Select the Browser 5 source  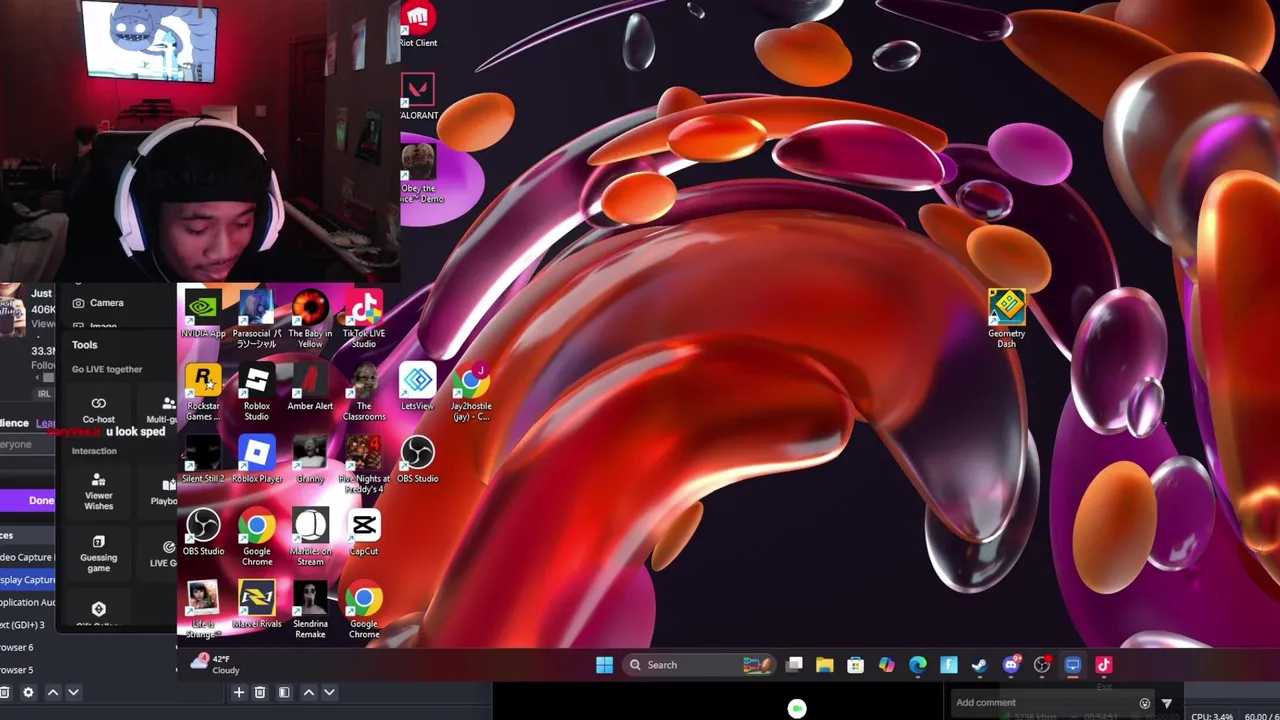(x=18, y=670)
